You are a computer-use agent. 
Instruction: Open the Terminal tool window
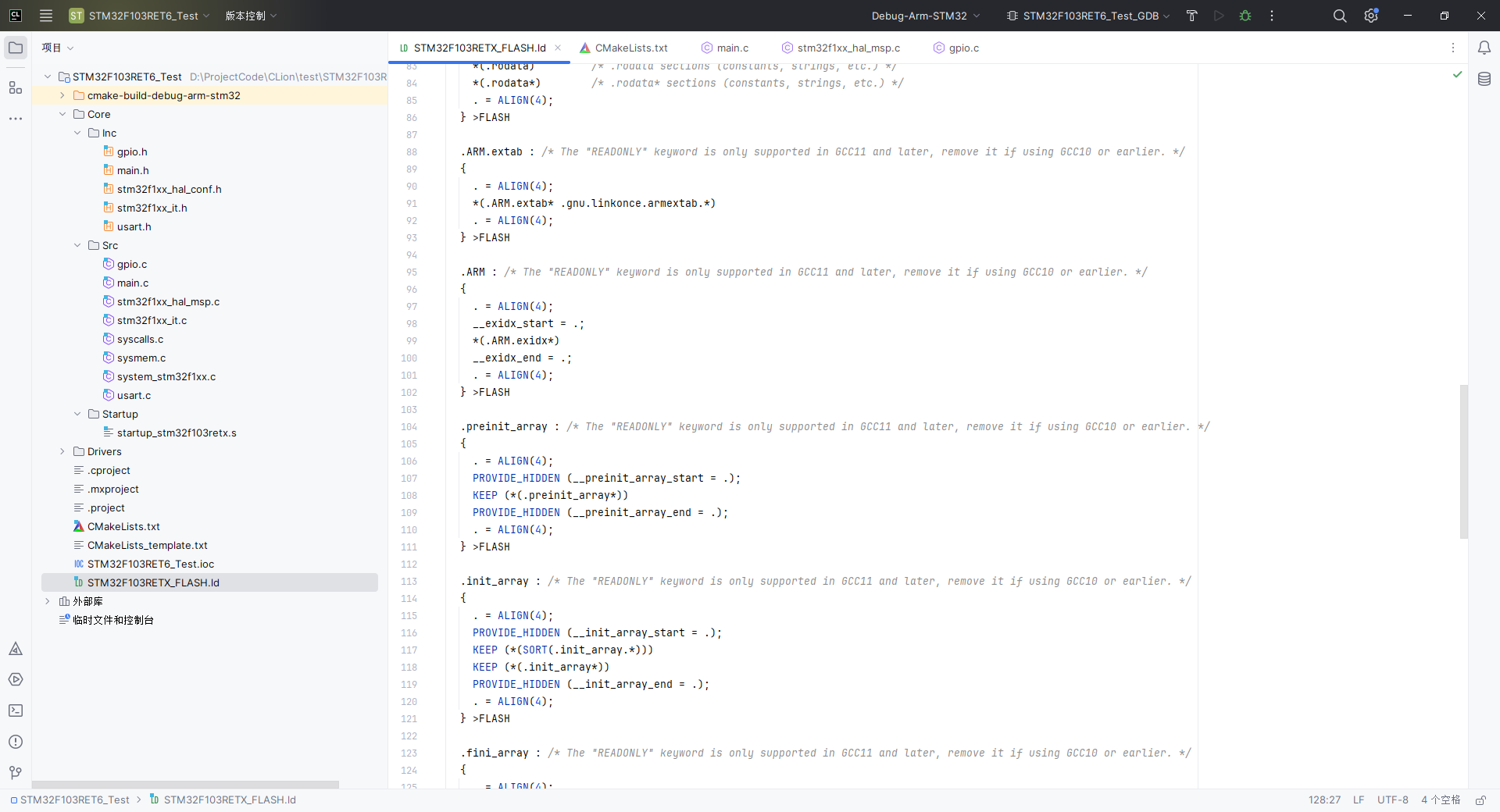click(x=16, y=710)
